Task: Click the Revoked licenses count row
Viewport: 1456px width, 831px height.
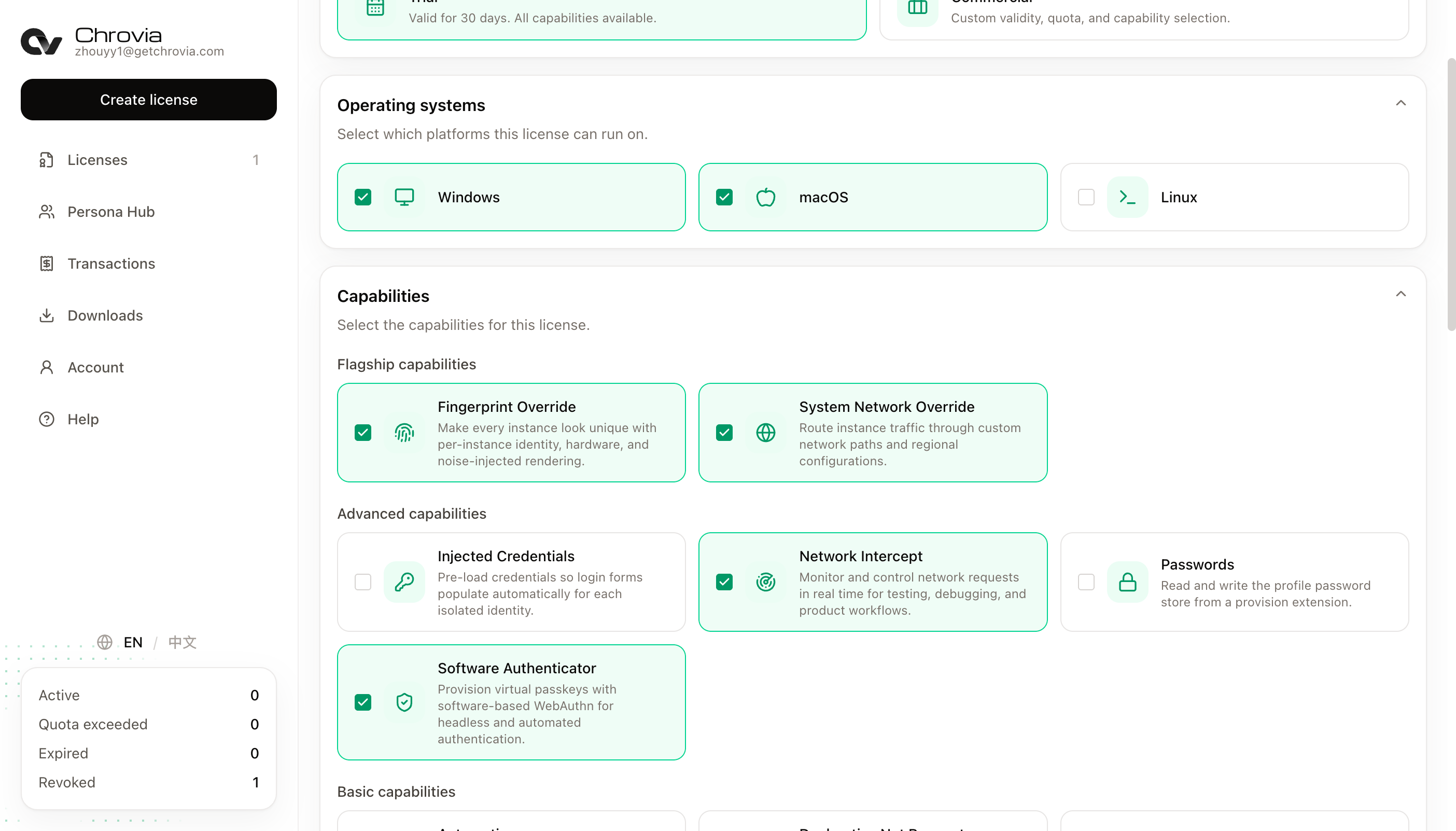Action: pos(148,782)
